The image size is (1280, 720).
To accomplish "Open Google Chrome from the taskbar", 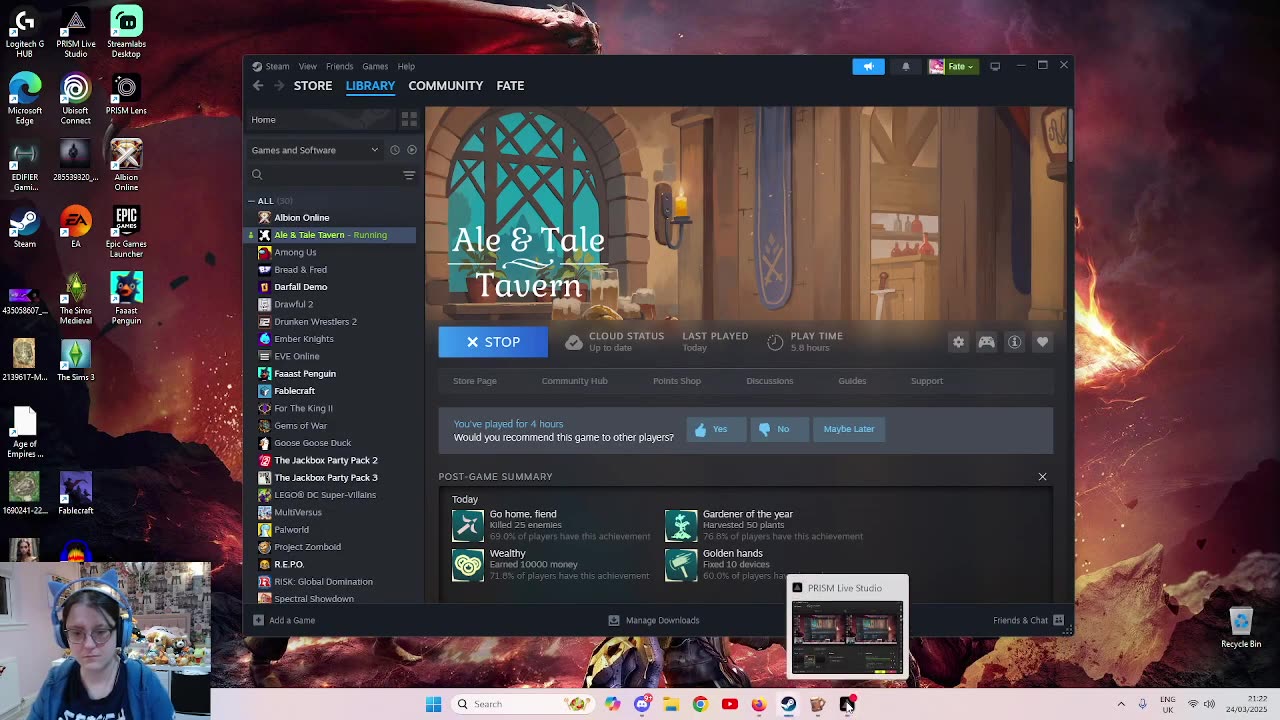I will click(700, 704).
